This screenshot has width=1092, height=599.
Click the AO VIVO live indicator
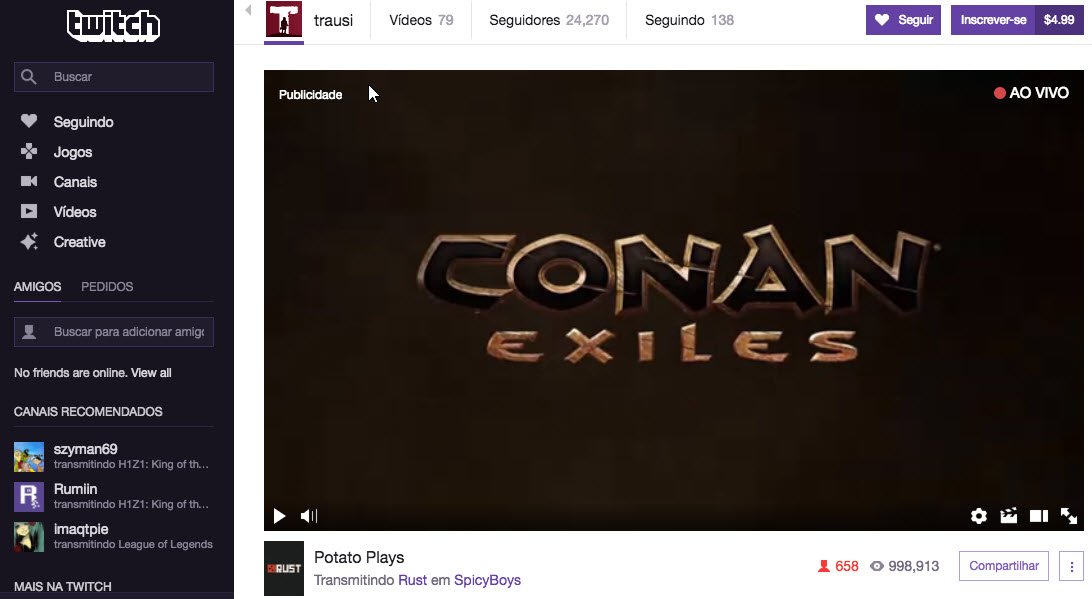point(1031,93)
